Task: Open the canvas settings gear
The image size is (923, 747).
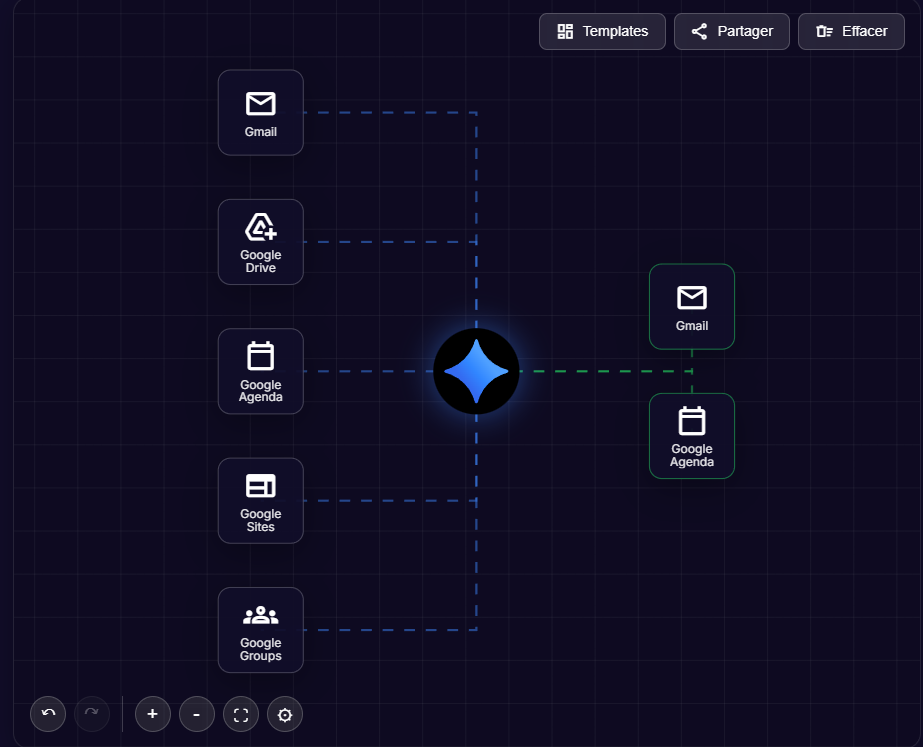Action: click(x=284, y=714)
